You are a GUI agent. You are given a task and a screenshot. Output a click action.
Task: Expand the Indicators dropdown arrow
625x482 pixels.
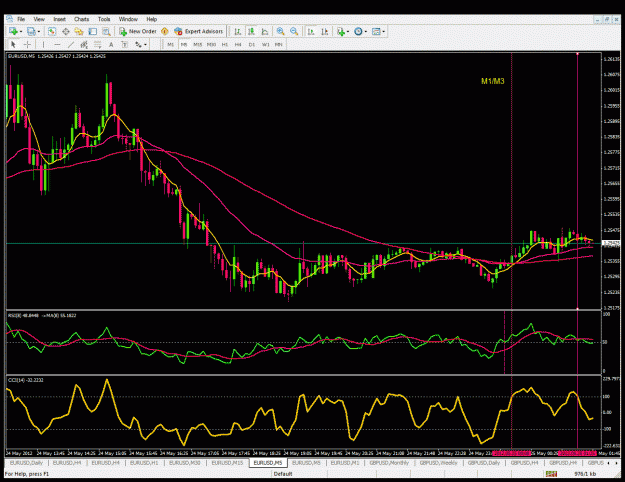pyautogui.click(x=348, y=31)
